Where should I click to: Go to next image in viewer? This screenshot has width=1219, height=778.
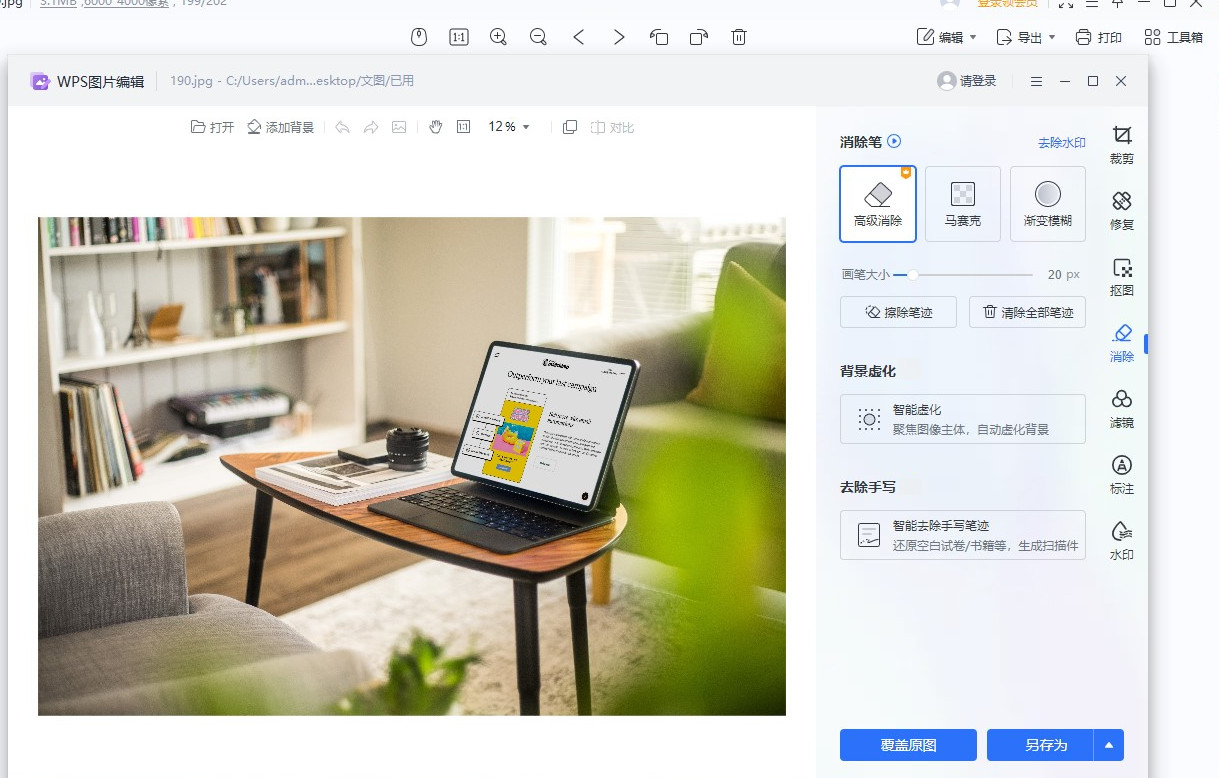[619, 37]
